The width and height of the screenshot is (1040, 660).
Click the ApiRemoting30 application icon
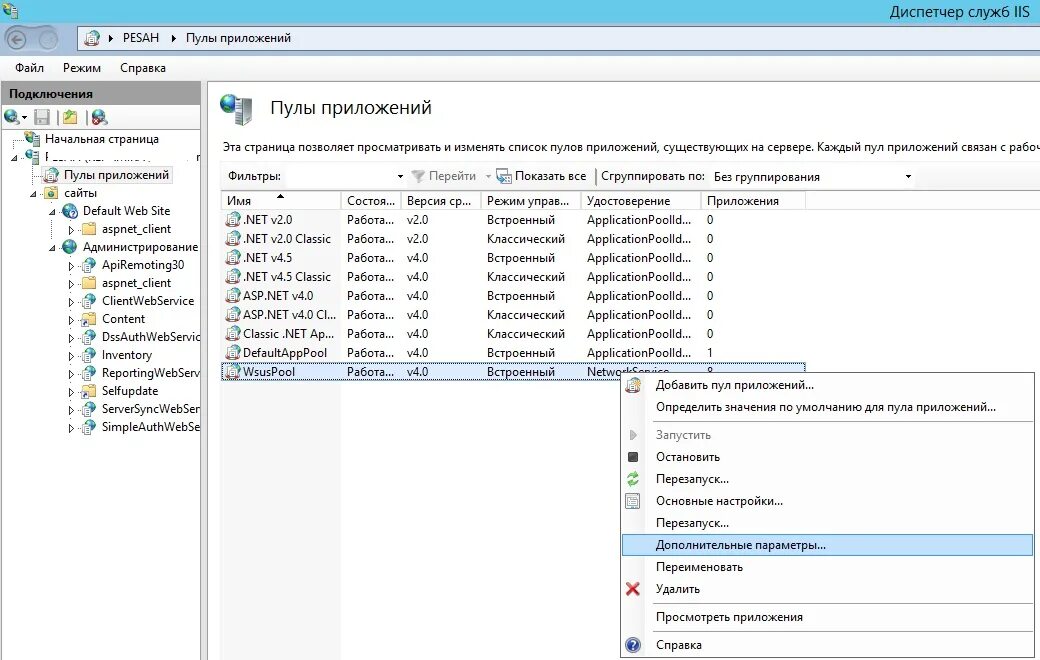88,265
